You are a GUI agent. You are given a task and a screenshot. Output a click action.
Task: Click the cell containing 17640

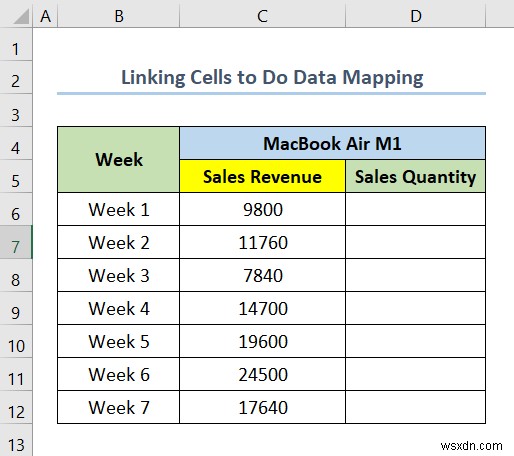point(262,407)
